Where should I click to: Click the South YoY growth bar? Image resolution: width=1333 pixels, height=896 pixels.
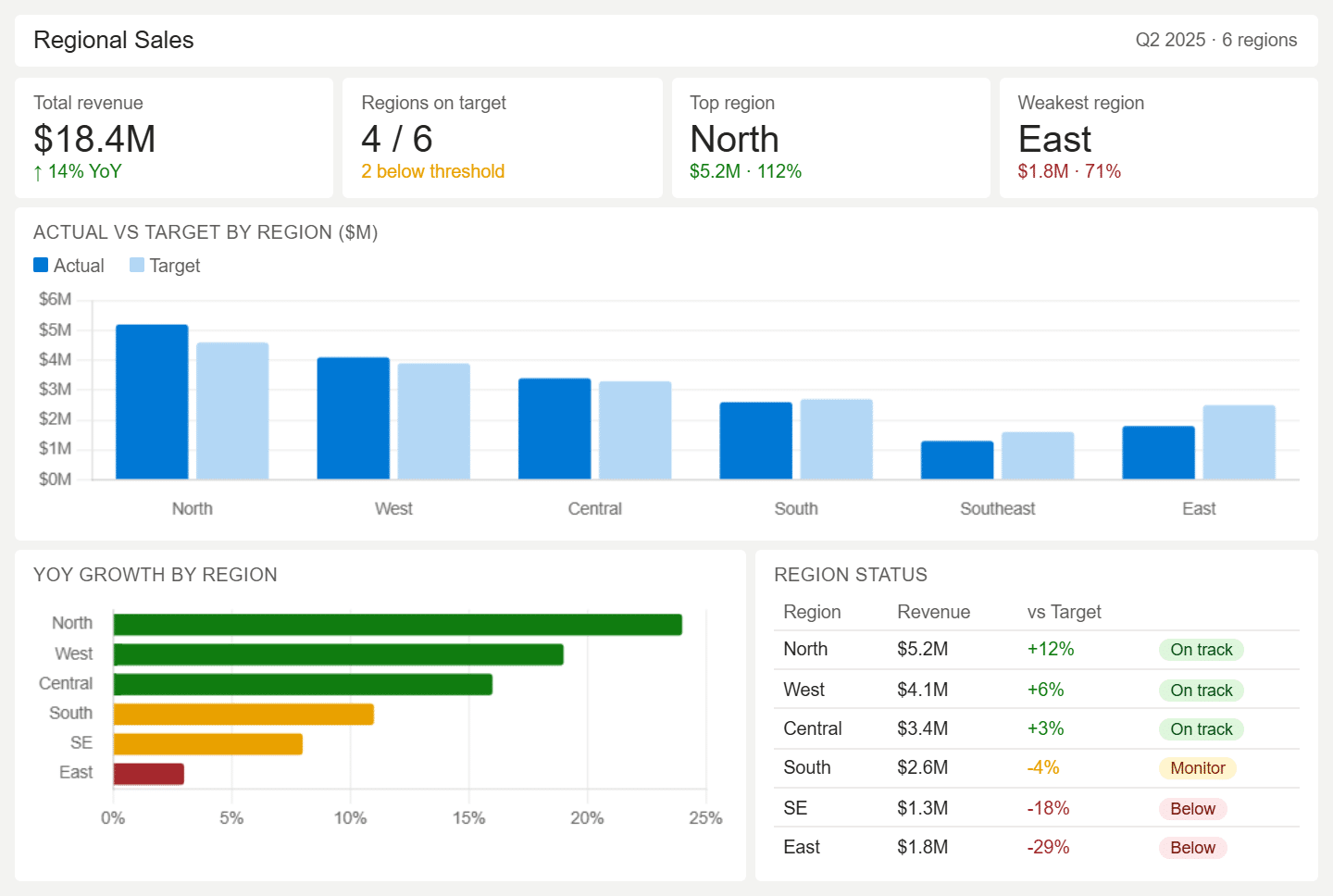coord(243,714)
